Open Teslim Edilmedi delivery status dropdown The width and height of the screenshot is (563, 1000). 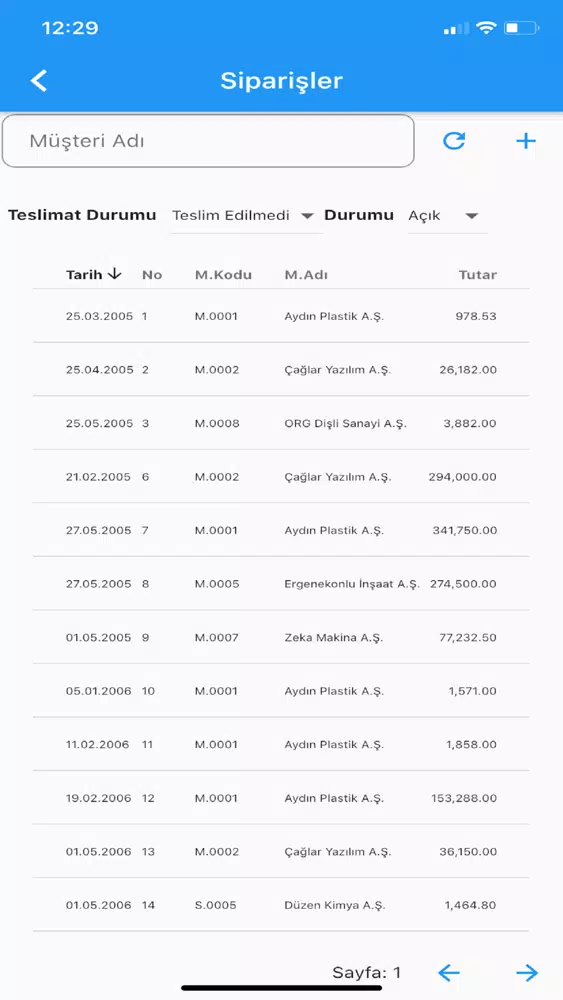[246, 216]
